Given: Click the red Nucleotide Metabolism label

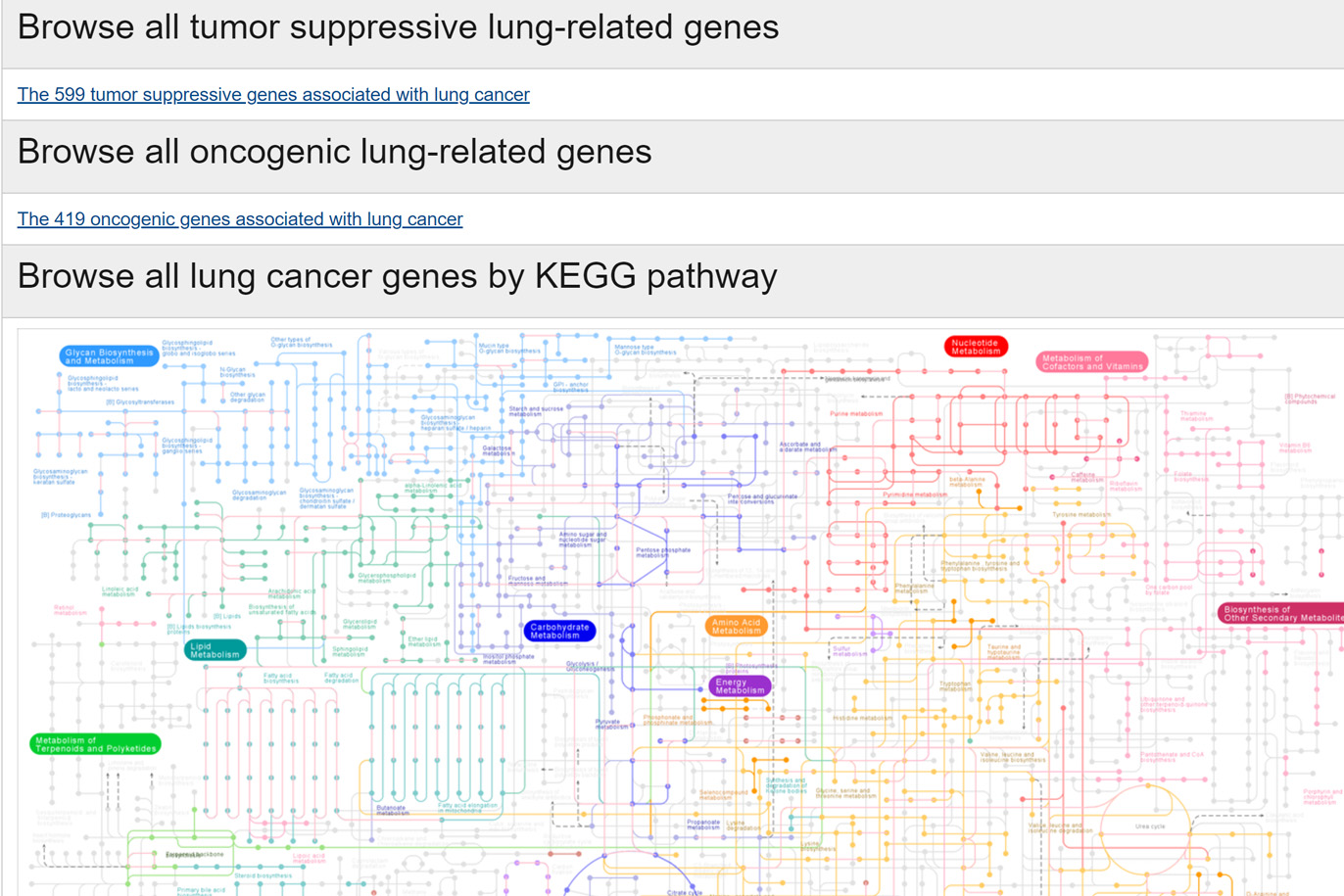Looking at the screenshot, I should tap(976, 347).
